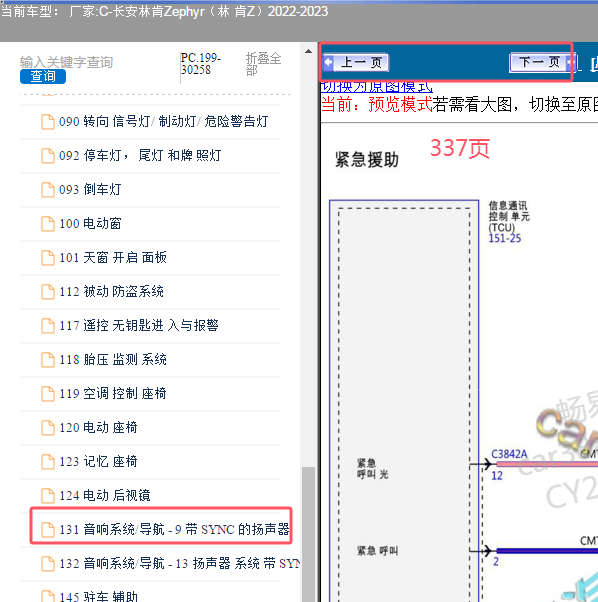Screen dimensions: 598x602
Task: Click the right arrow icon on 下一页
Action: click(571, 62)
